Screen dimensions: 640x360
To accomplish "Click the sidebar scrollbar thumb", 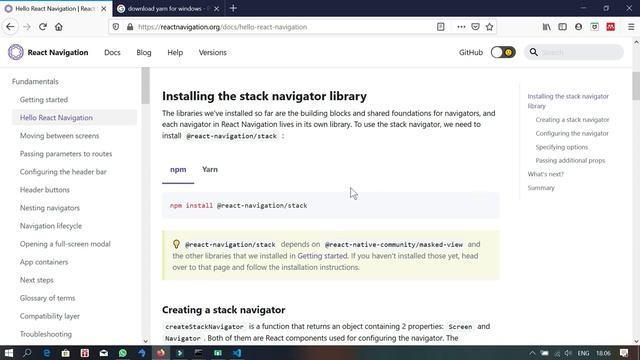I will pos(146,86).
